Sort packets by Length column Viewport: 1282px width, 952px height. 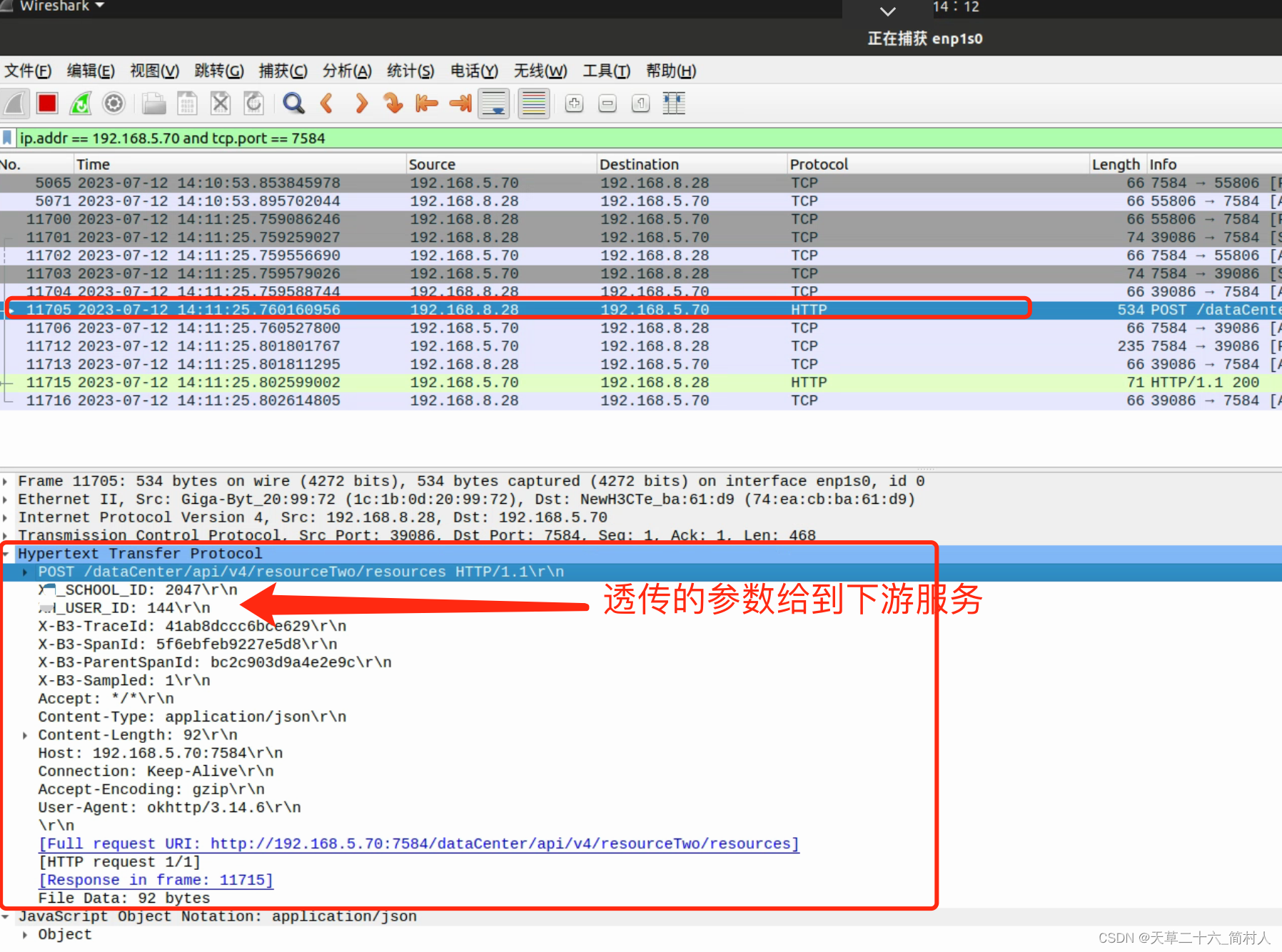[x=1118, y=164]
